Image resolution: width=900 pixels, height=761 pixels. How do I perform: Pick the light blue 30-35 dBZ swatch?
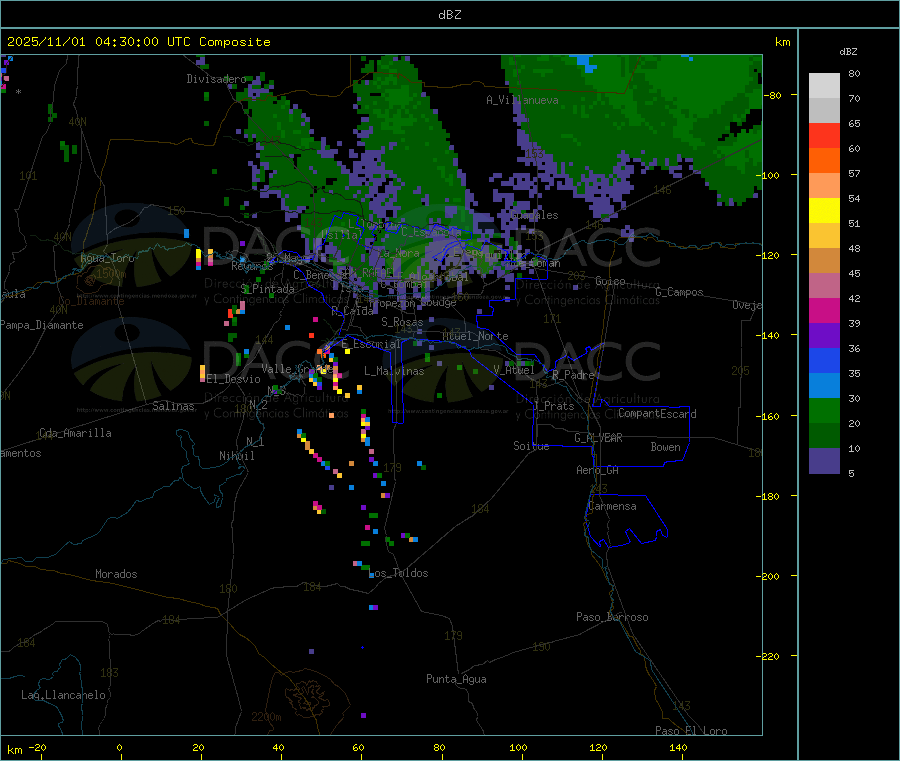[x=824, y=385]
